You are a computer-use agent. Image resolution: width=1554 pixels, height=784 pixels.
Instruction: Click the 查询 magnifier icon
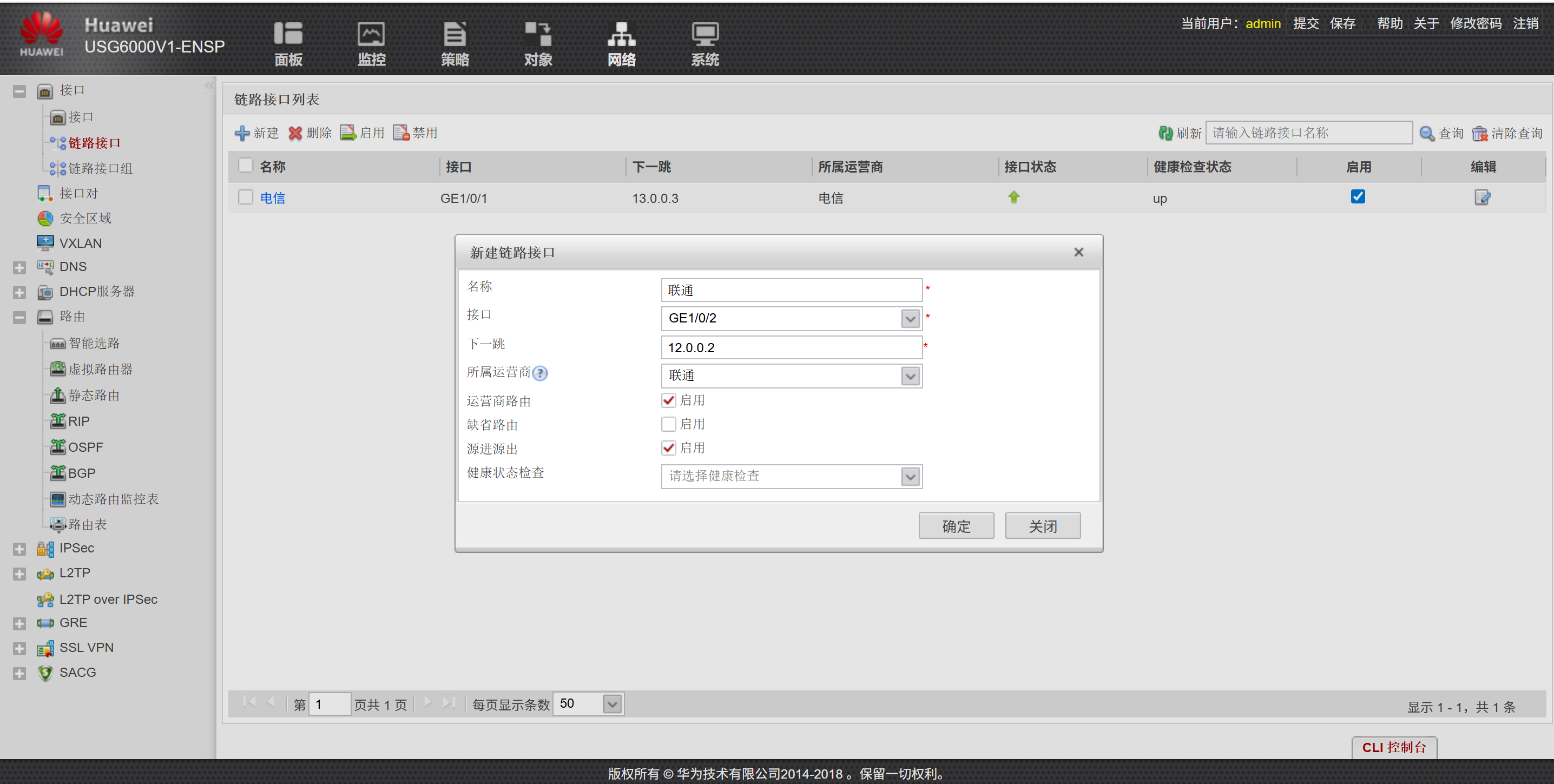(1427, 133)
